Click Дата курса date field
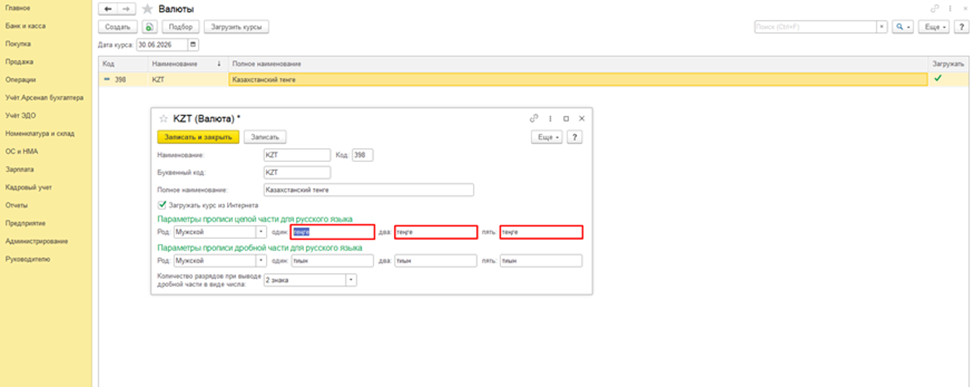974x387 pixels. (162, 45)
